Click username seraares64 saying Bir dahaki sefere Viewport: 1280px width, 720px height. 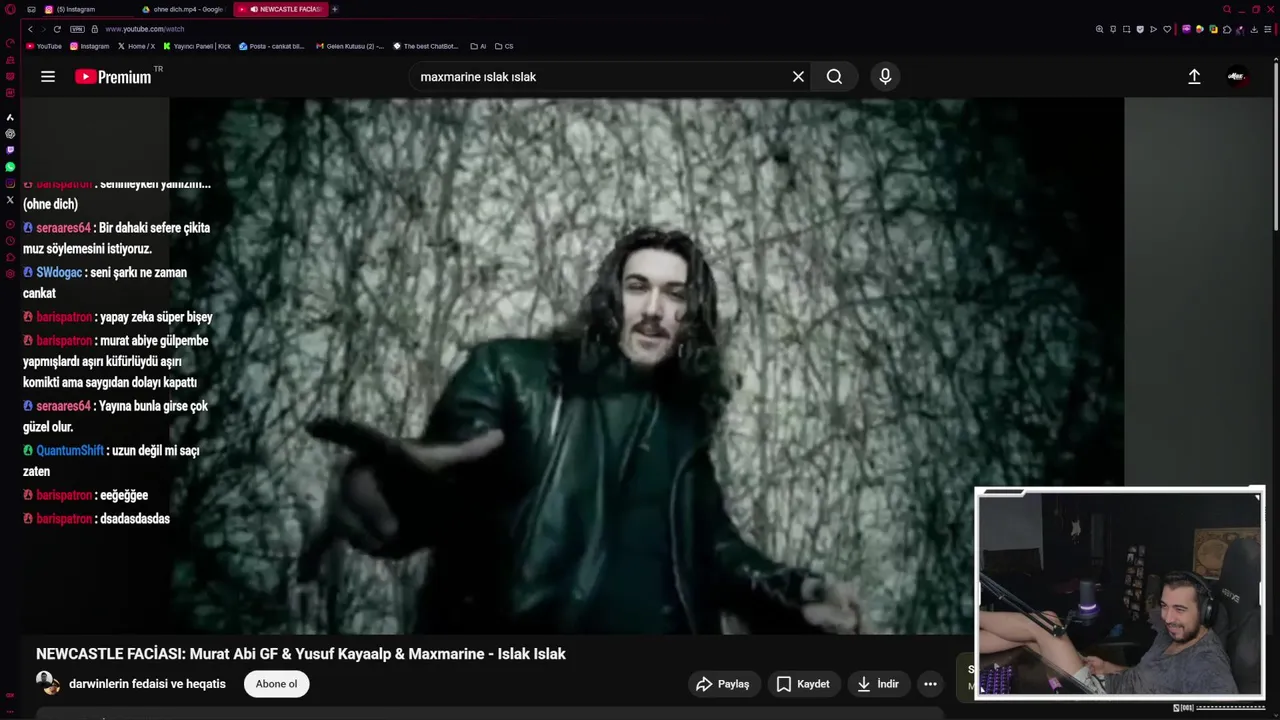click(63, 228)
